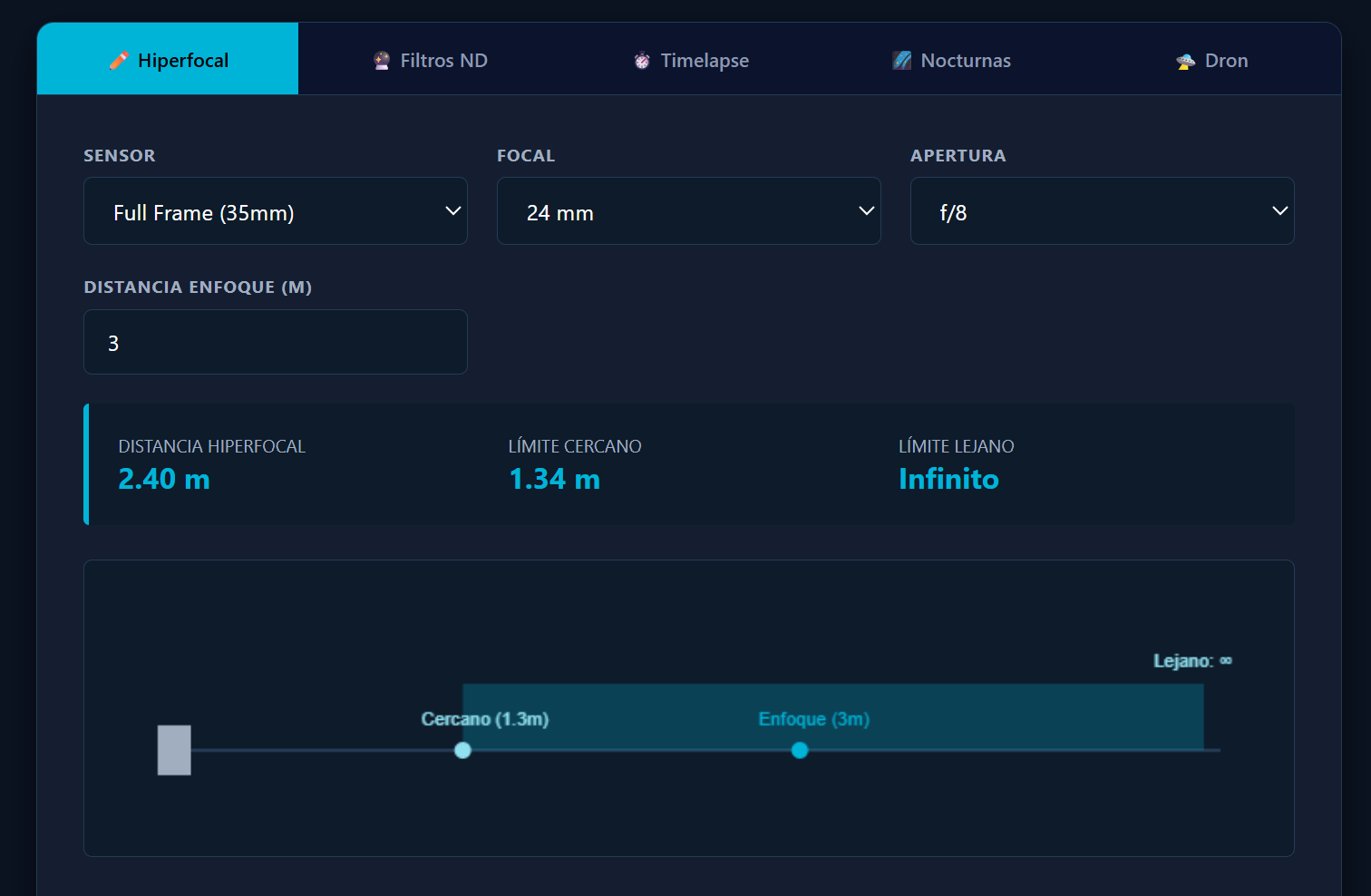Click the Enfoque (3m) diagram label

pyautogui.click(x=814, y=719)
